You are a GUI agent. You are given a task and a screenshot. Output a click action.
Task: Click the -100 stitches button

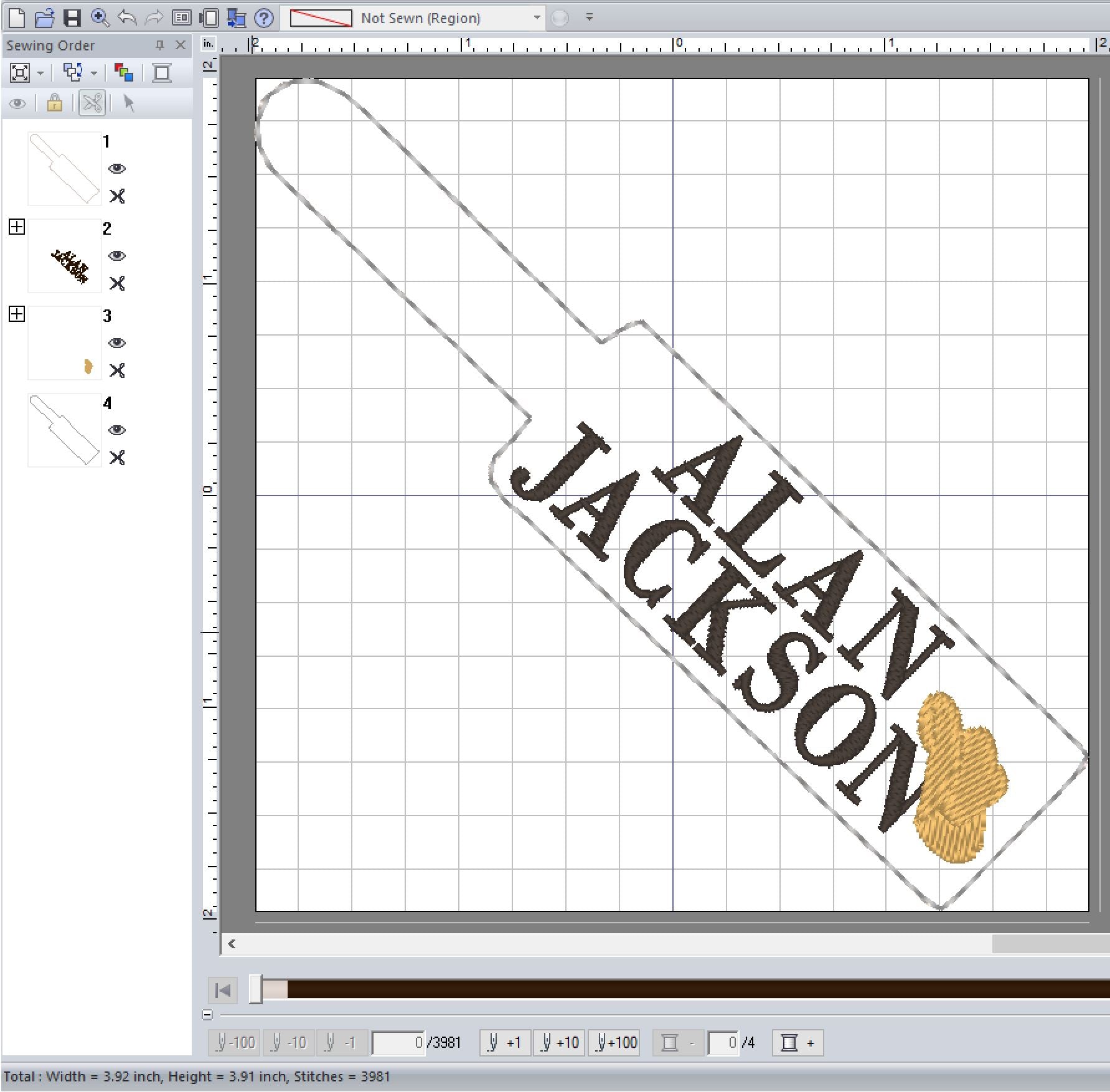tap(235, 1043)
